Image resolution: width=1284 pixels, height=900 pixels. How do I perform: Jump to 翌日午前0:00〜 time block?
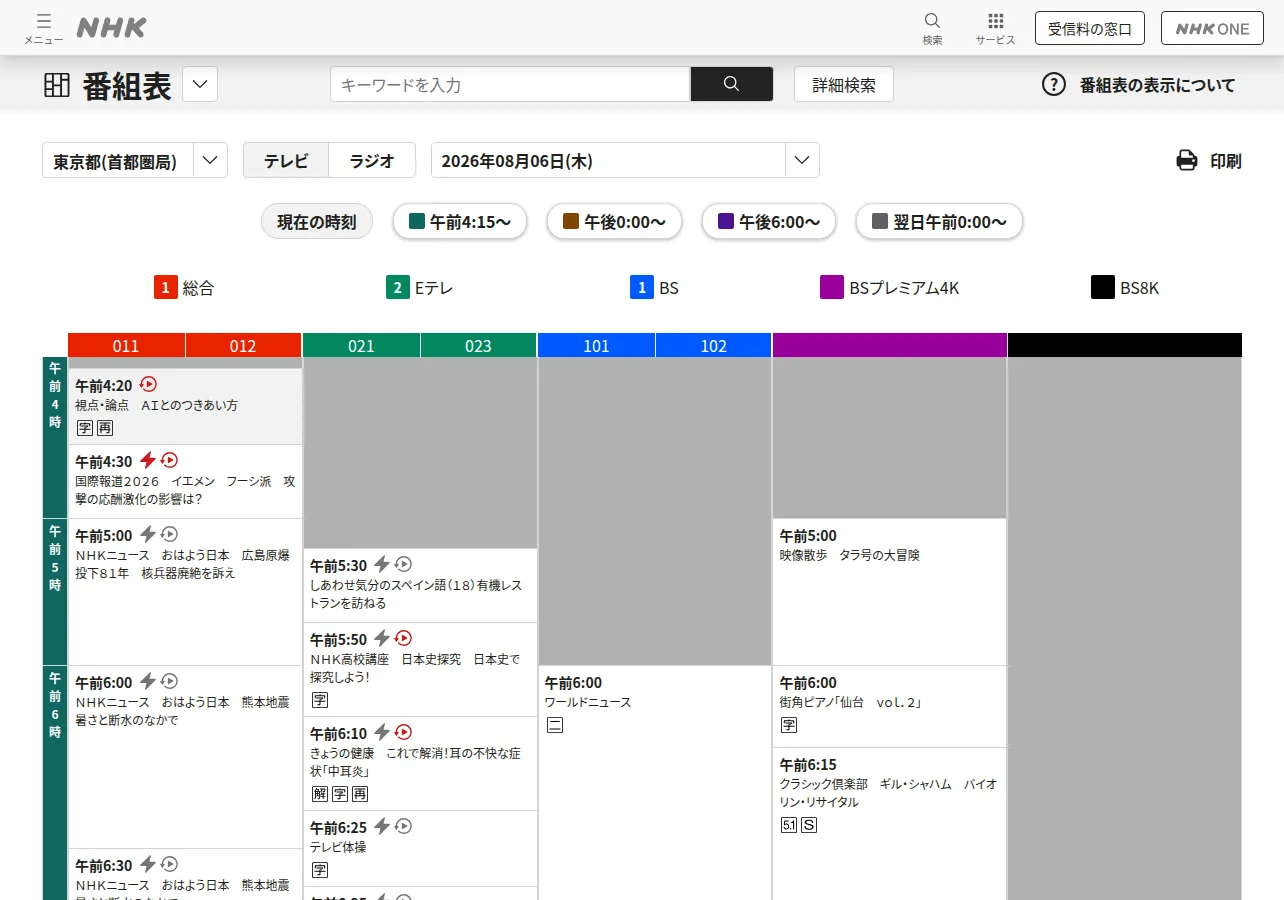click(939, 222)
